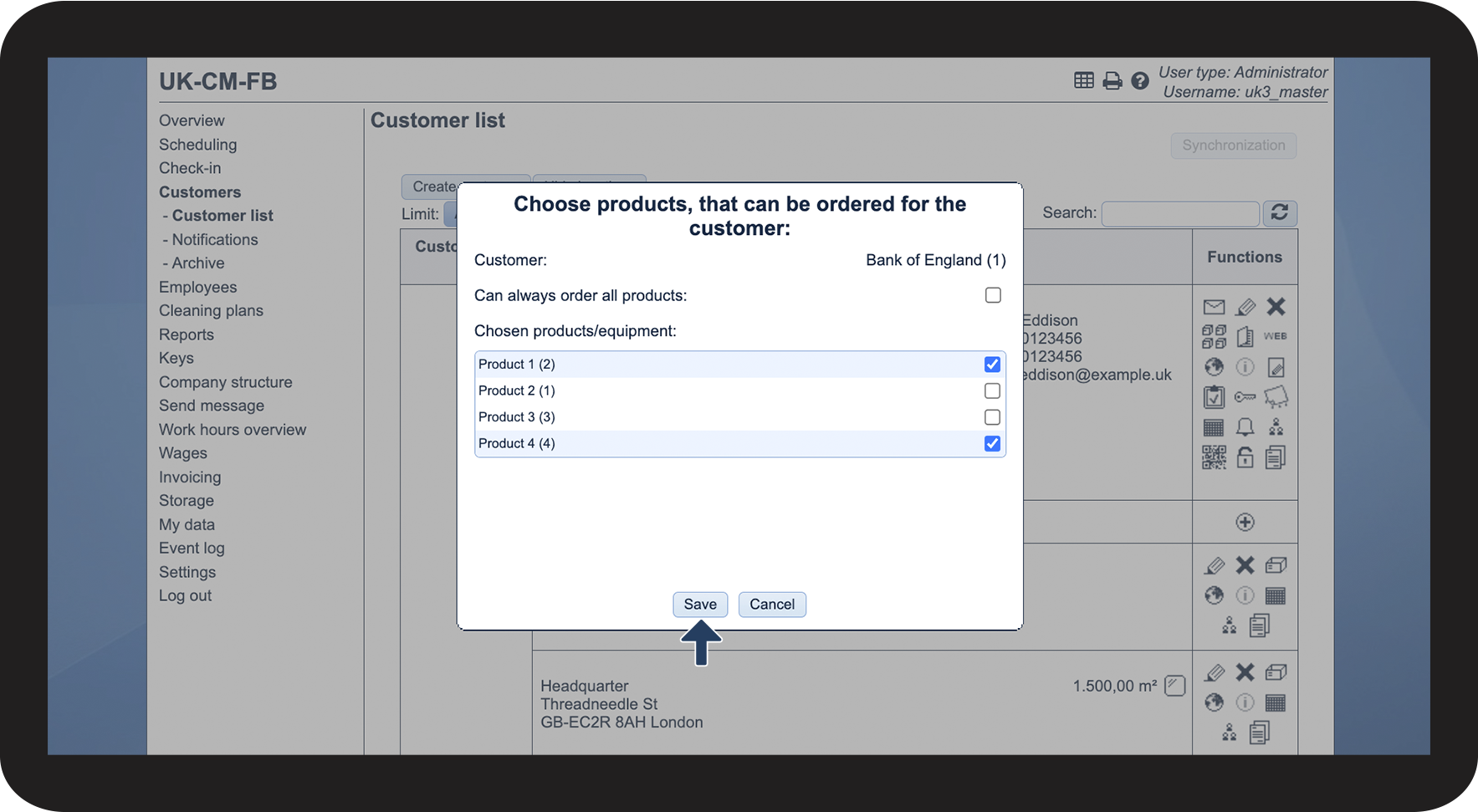Click the people hierarchy icon in Headquarter row
Viewport: 1478px width, 812px height.
point(1229,733)
